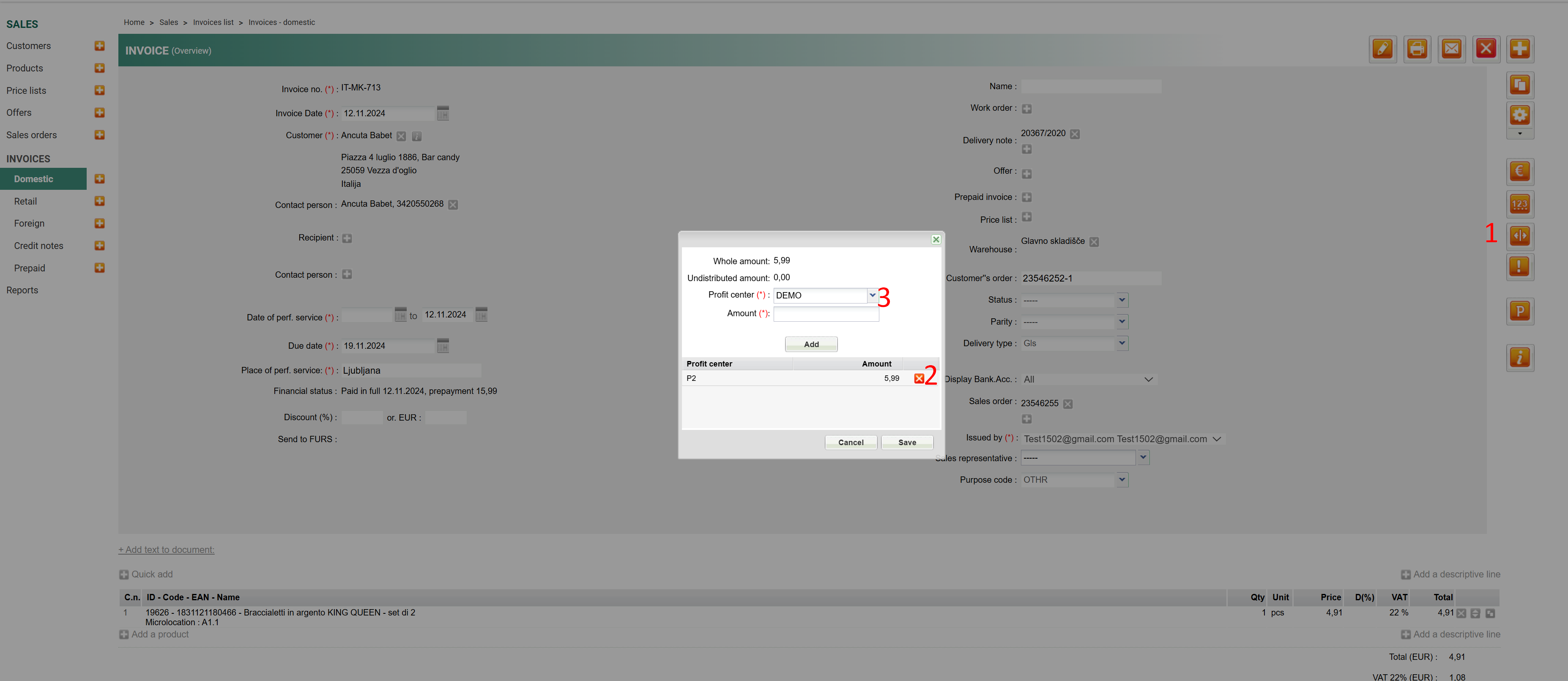Click plus icon next to Customers

click(100, 46)
